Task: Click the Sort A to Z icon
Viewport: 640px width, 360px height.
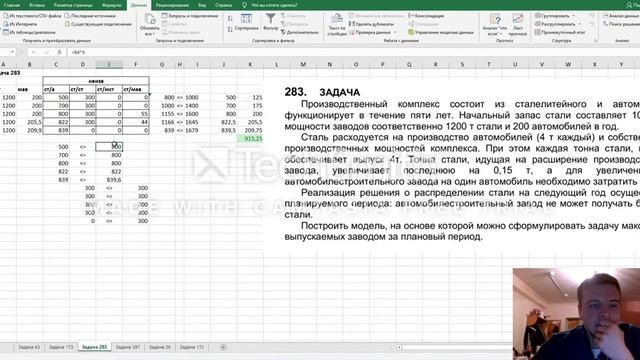Action: (230, 19)
